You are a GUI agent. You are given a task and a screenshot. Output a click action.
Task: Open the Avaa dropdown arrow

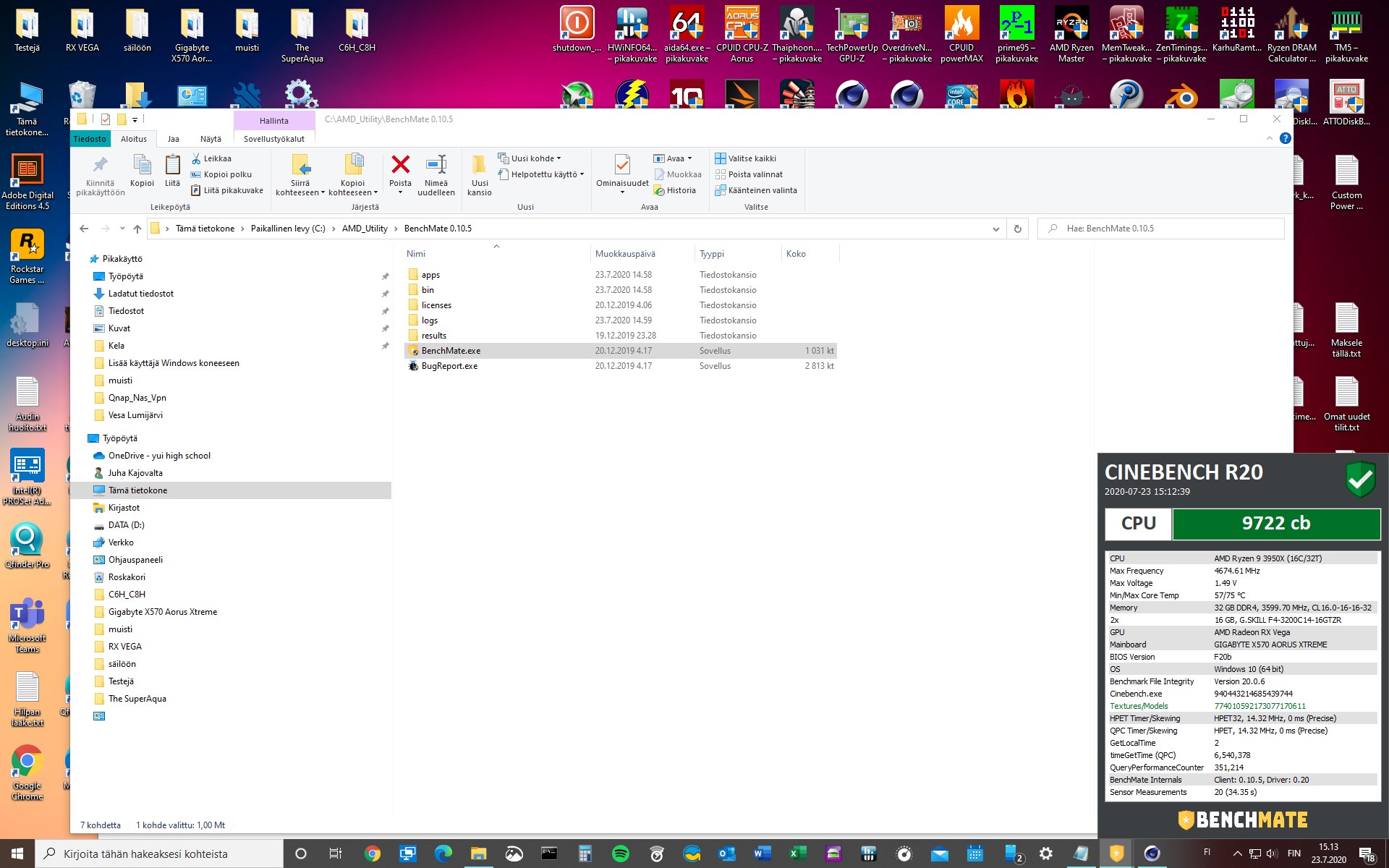click(x=689, y=158)
